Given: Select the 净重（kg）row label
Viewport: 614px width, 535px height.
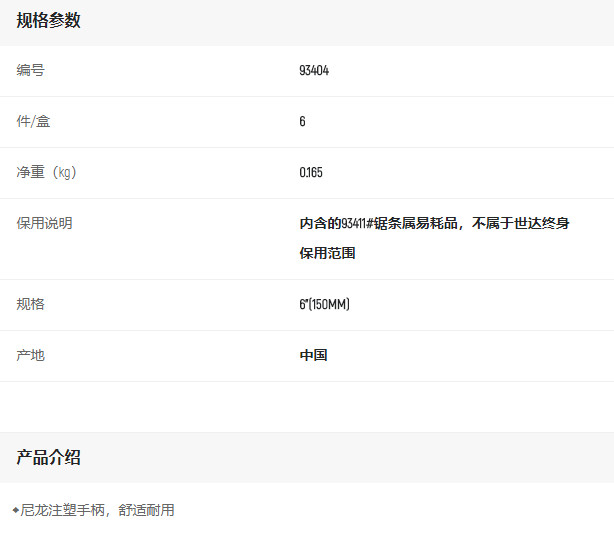Looking at the screenshot, I should click(46, 172).
